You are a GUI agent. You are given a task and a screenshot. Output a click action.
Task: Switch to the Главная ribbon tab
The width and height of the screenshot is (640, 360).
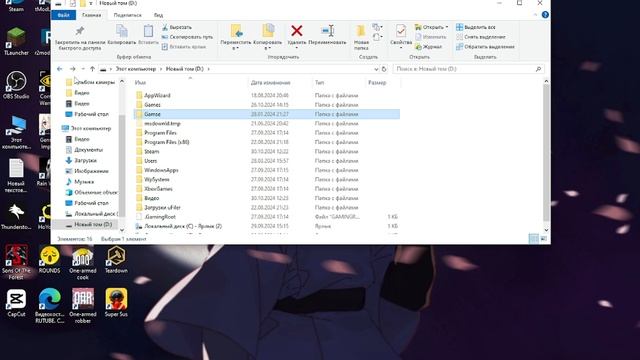91,15
